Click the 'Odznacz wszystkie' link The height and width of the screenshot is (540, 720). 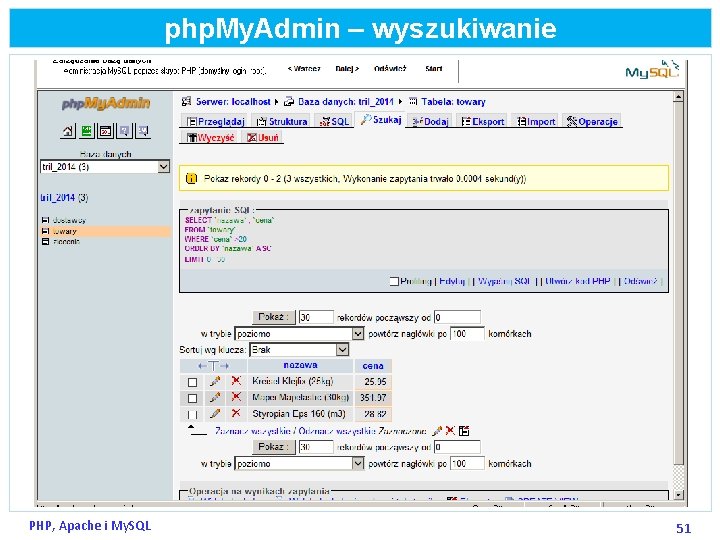tap(337, 431)
